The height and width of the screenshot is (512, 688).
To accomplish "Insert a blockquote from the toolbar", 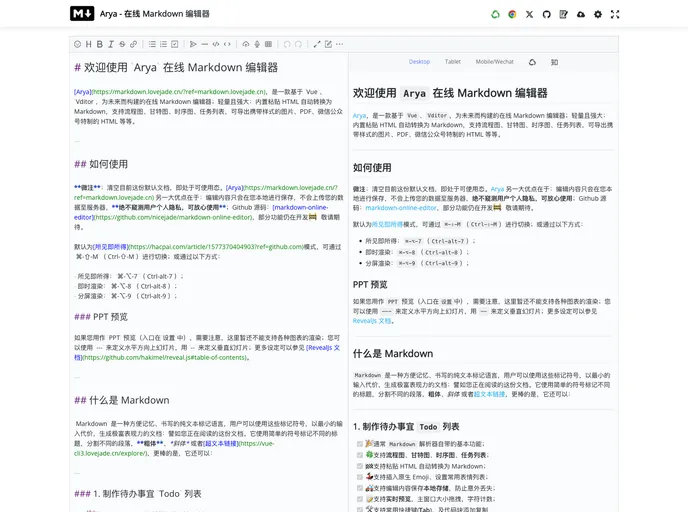I will (193, 44).
